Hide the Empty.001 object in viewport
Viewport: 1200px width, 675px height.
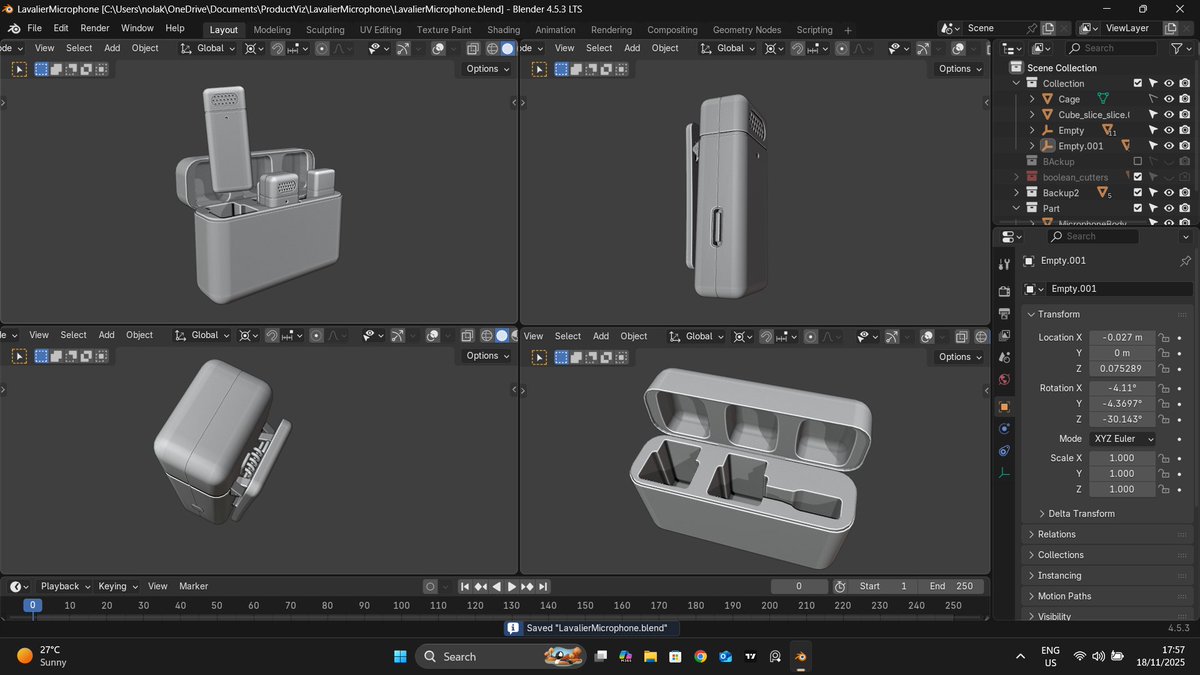pos(1168,146)
